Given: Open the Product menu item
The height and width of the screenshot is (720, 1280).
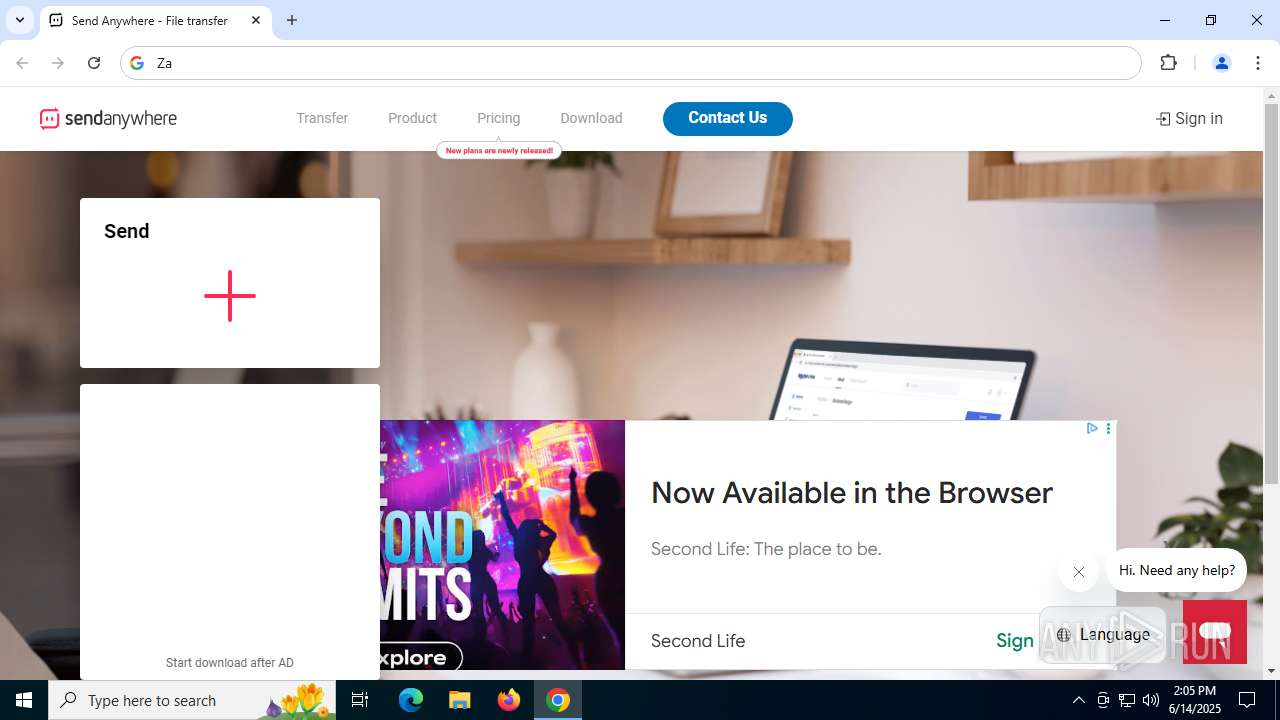Looking at the screenshot, I should (x=412, y=118).
